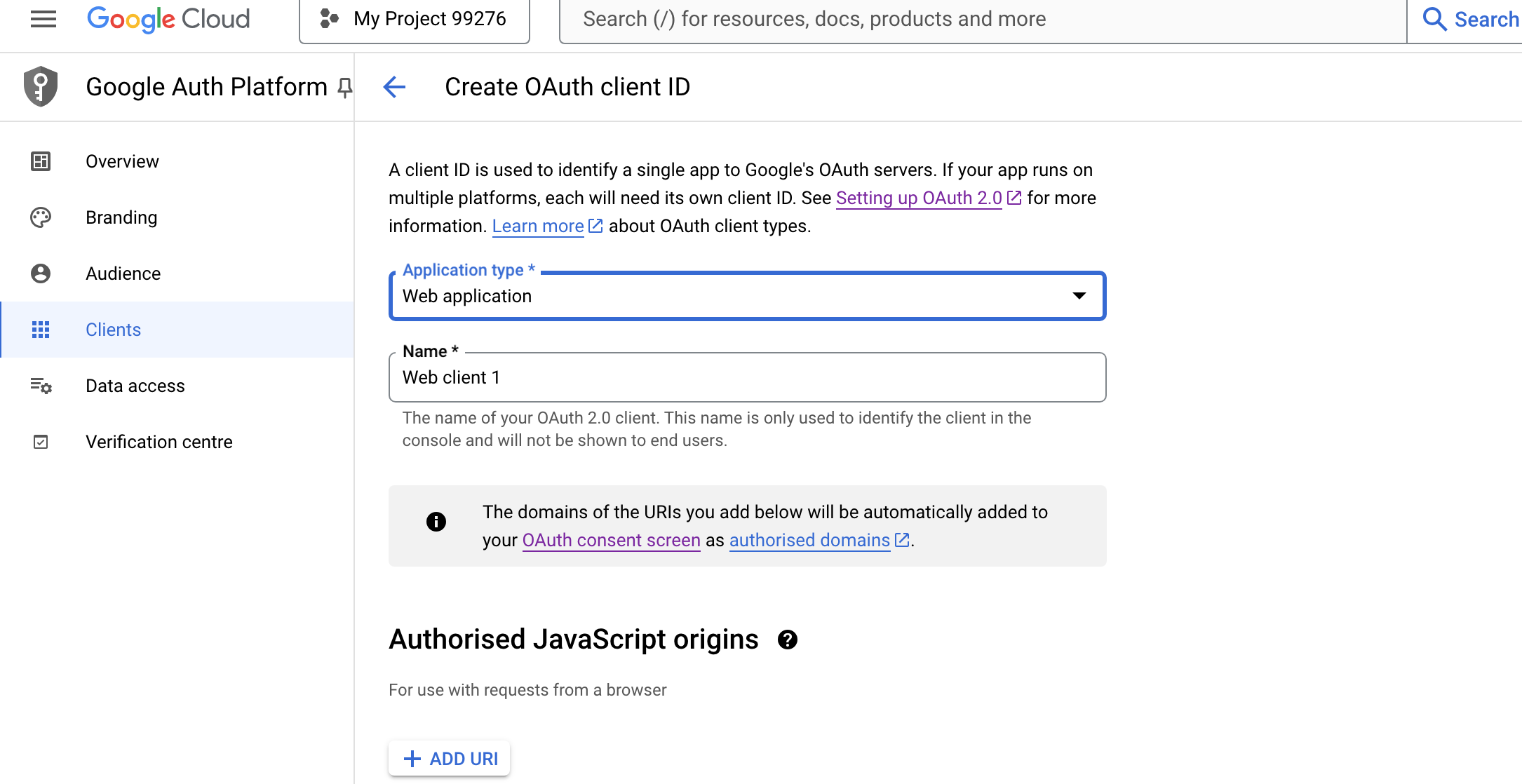Screen dimensions: 1522x784
Task: Open the Audience sidebar item
Action: tap(177, 273)
